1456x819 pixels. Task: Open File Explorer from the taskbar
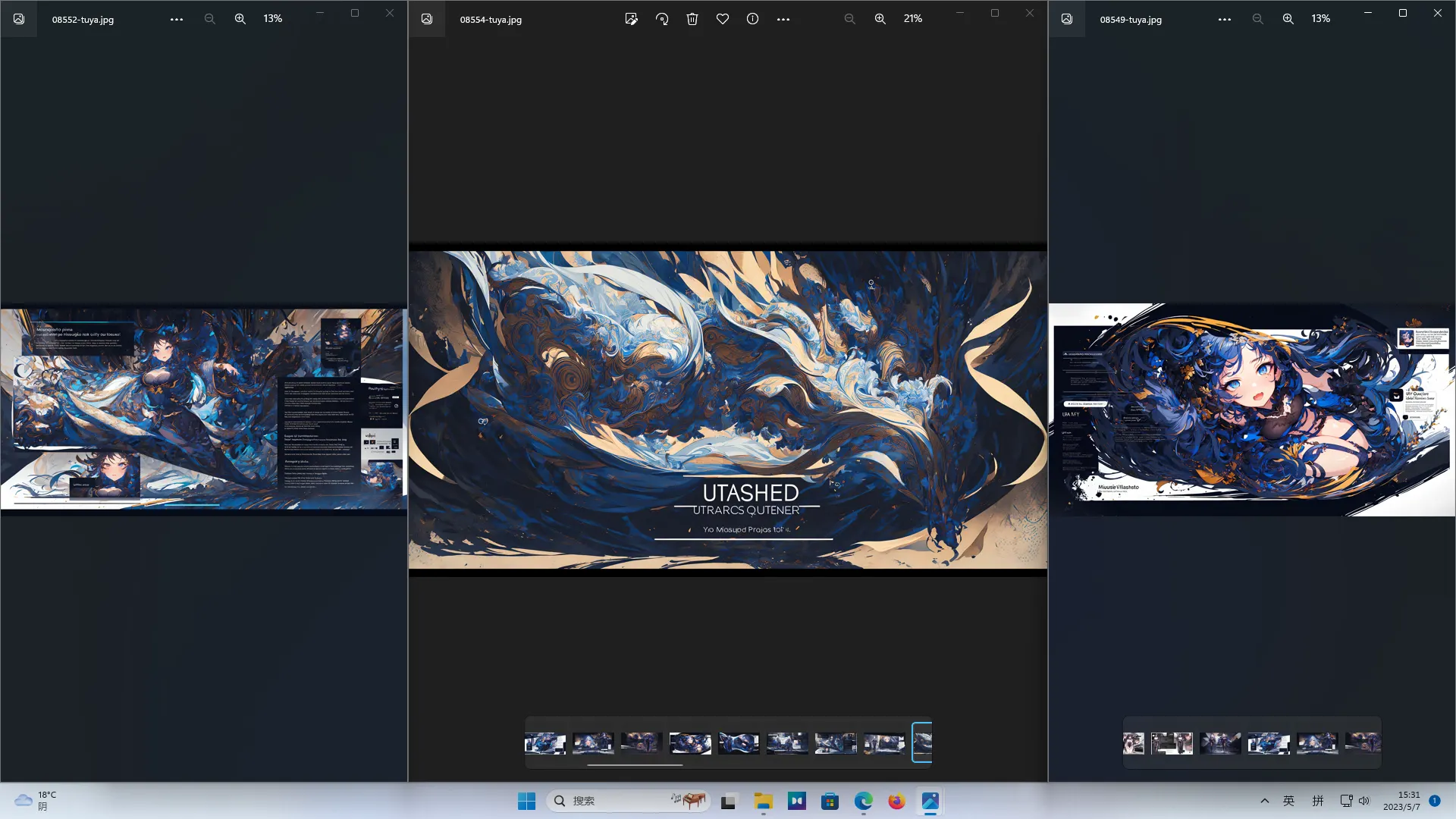[x=763, y=801]
